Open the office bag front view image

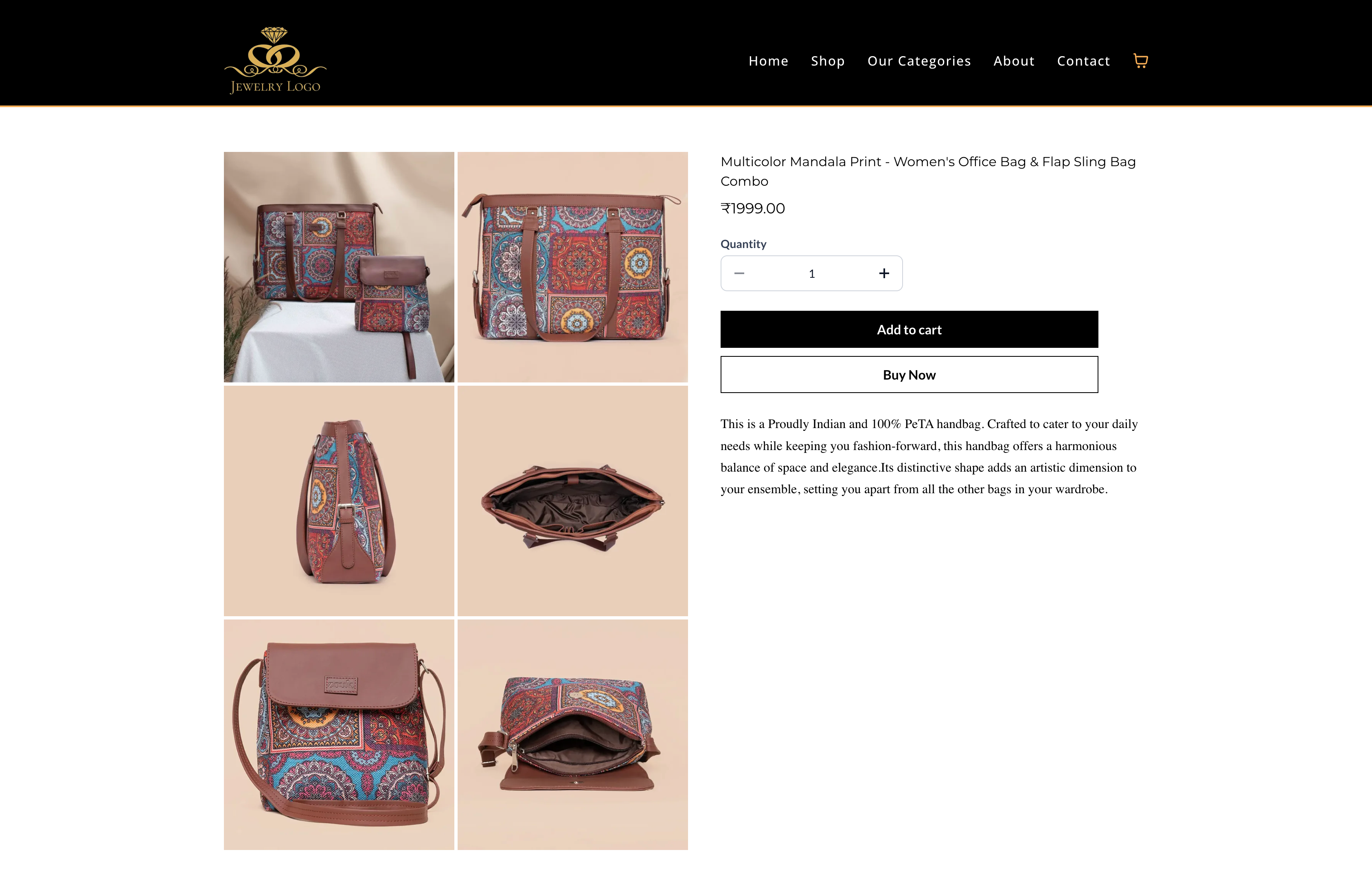click(572, 267)
